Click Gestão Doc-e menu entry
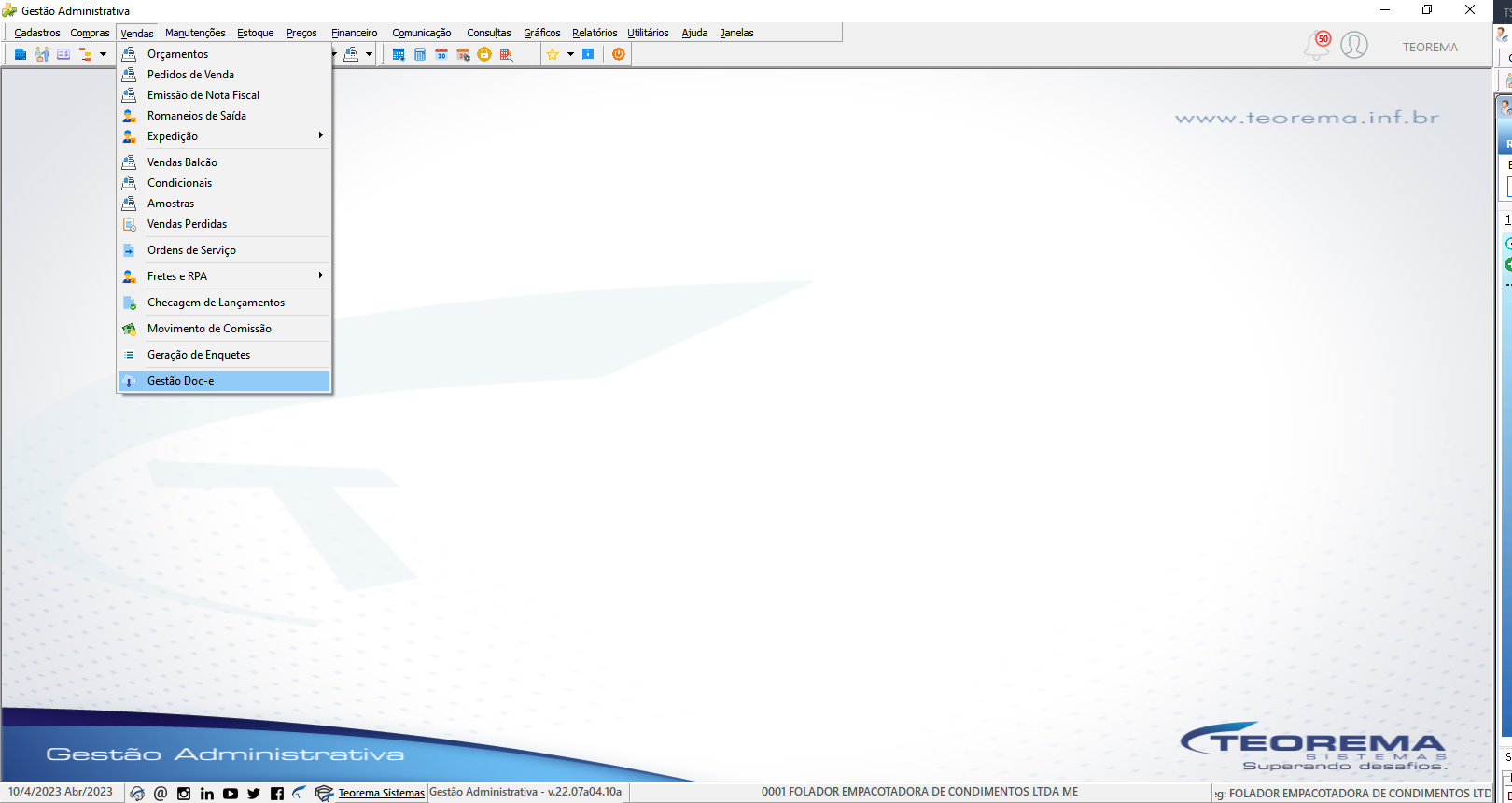Image resolution: width=1512 pixels, height=803 pixels. tap(224, 381)
